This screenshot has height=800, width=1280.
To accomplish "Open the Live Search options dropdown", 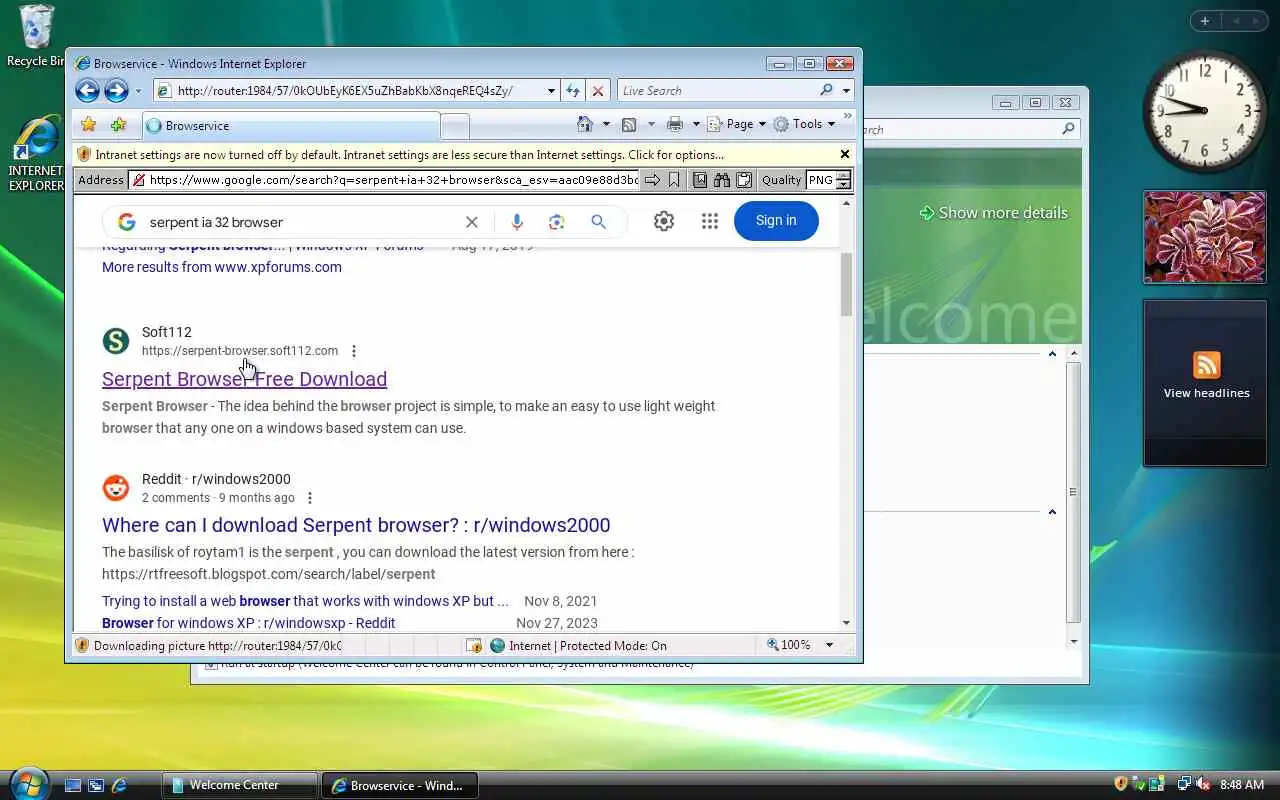I will click(846, 91).
